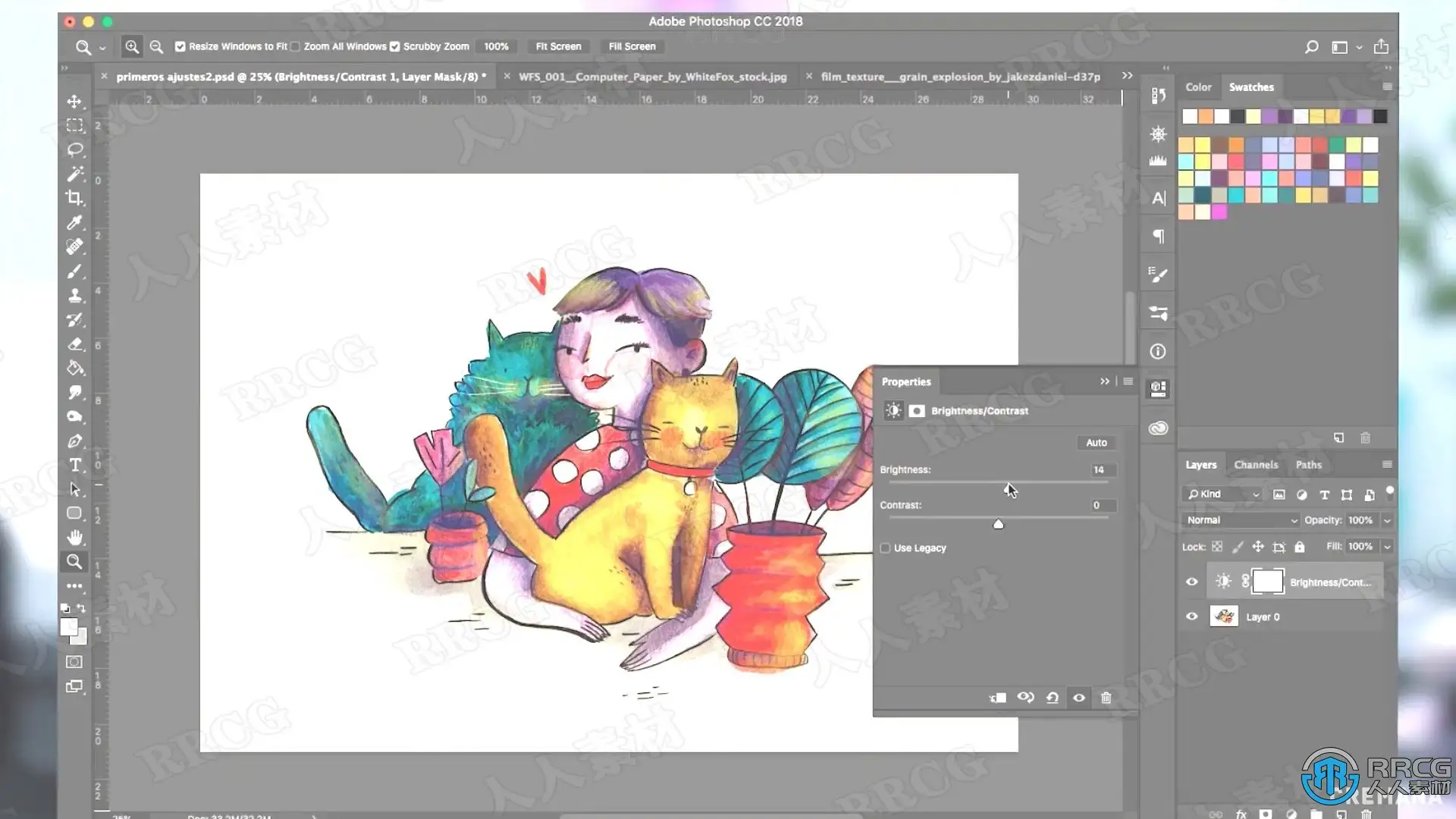
Task: Uncheck Scrubby Zoom option
Action: (395, 46)
